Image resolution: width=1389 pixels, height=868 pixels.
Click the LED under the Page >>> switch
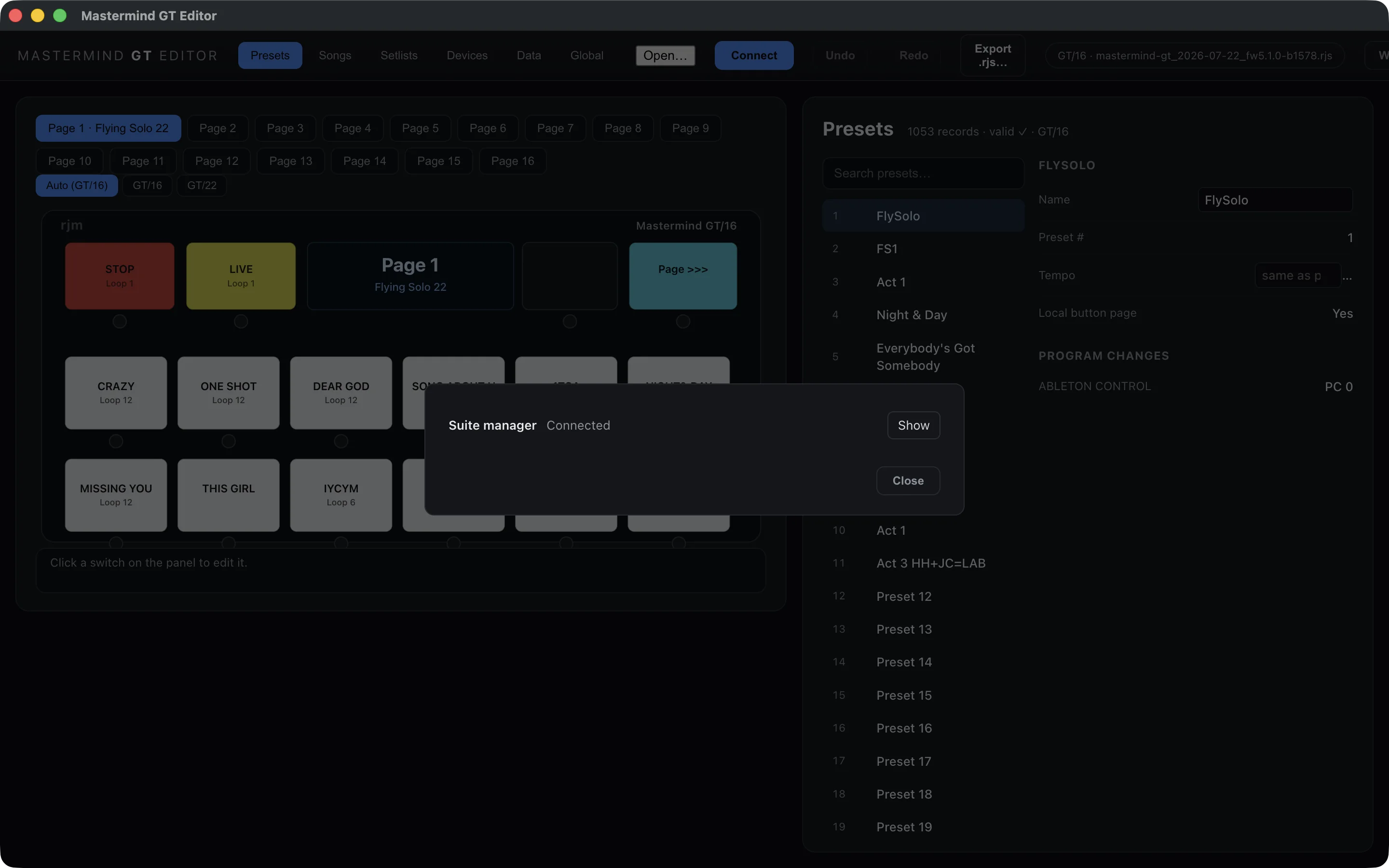(x=683, y=322)
